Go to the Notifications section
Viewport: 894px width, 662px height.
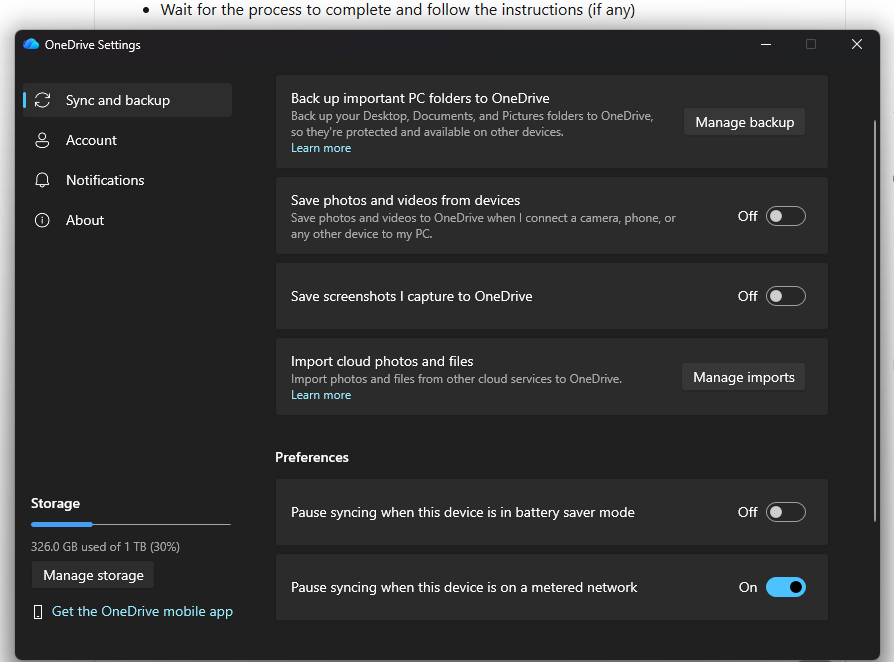coord(127,180)
